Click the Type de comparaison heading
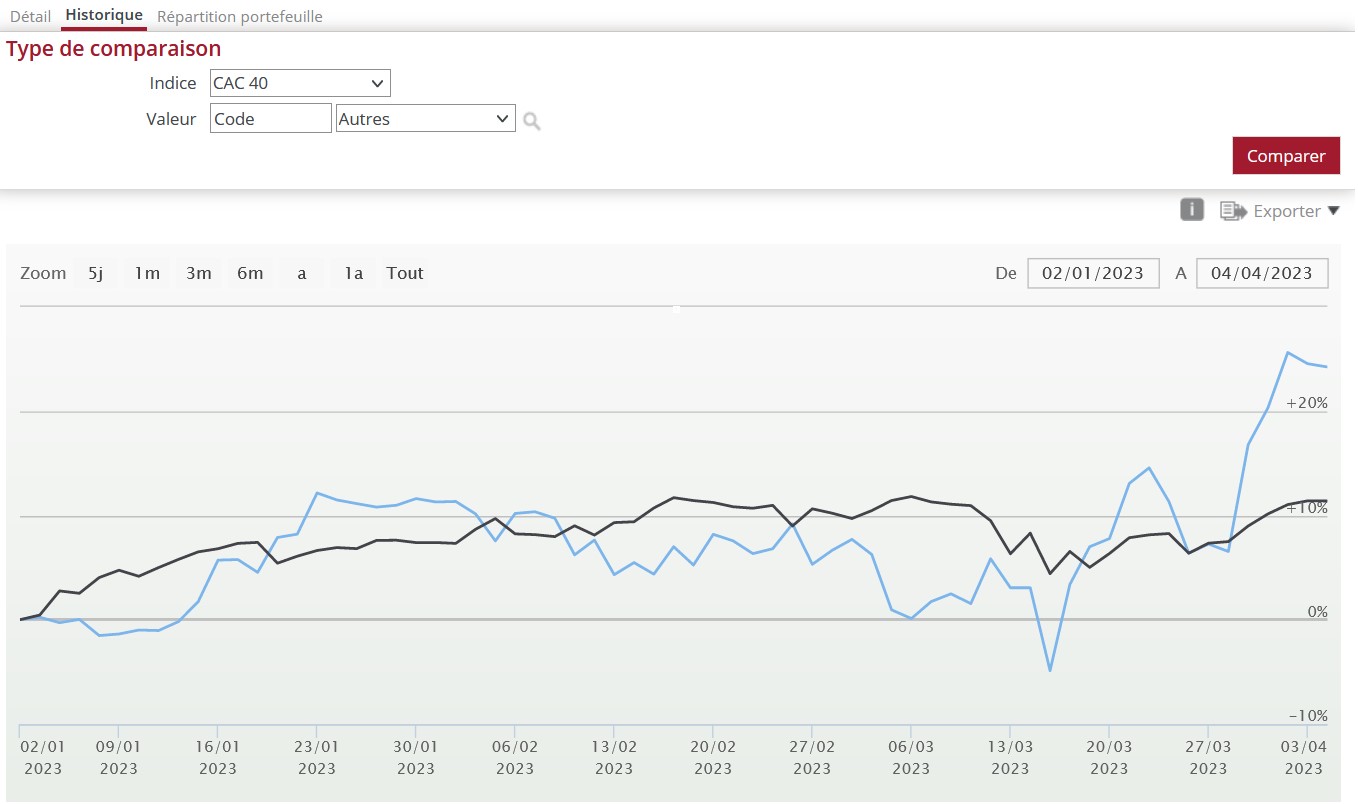The width and height of the screenshot is (1358, 804). pyautogui.click(x=114, y=49)
